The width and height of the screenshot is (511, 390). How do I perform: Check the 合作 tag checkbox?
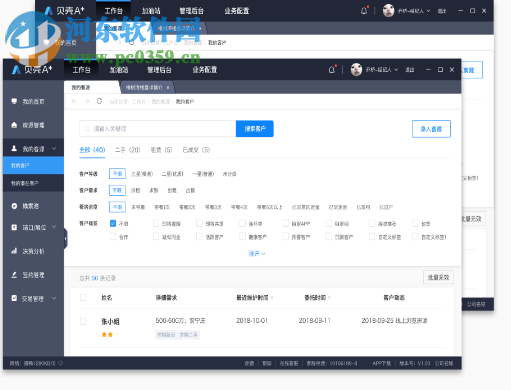click(x=113, y=237)
